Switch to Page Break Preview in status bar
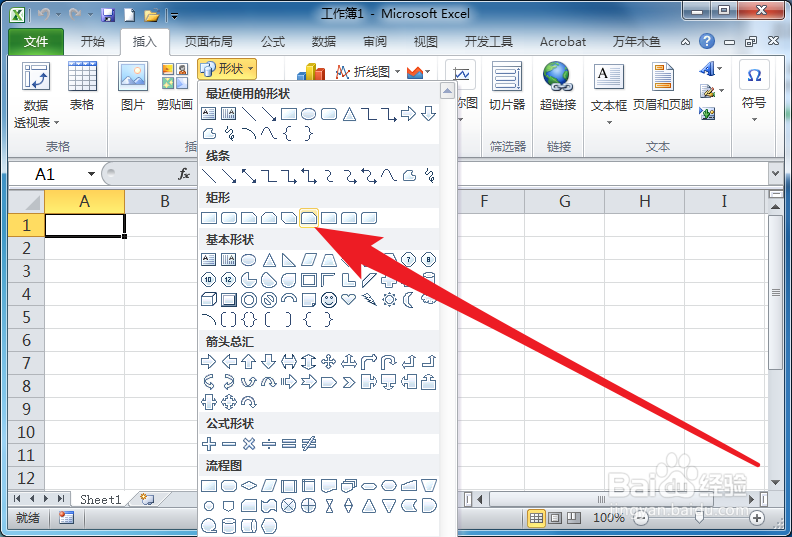 pos(573,518)
